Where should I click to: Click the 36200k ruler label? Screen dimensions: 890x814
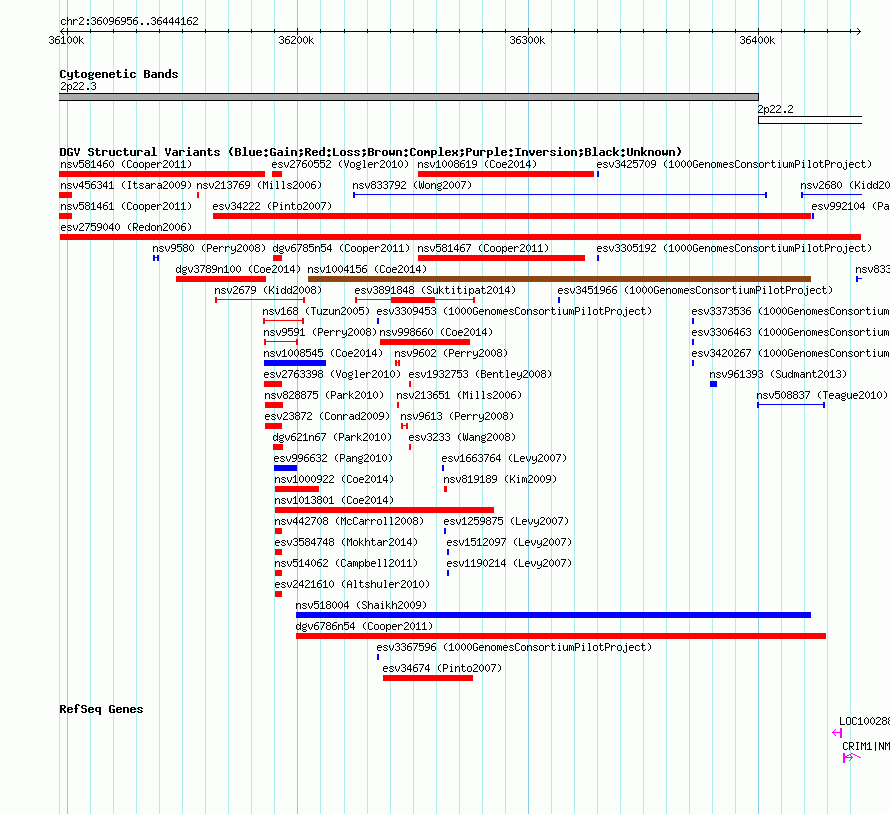296,40
